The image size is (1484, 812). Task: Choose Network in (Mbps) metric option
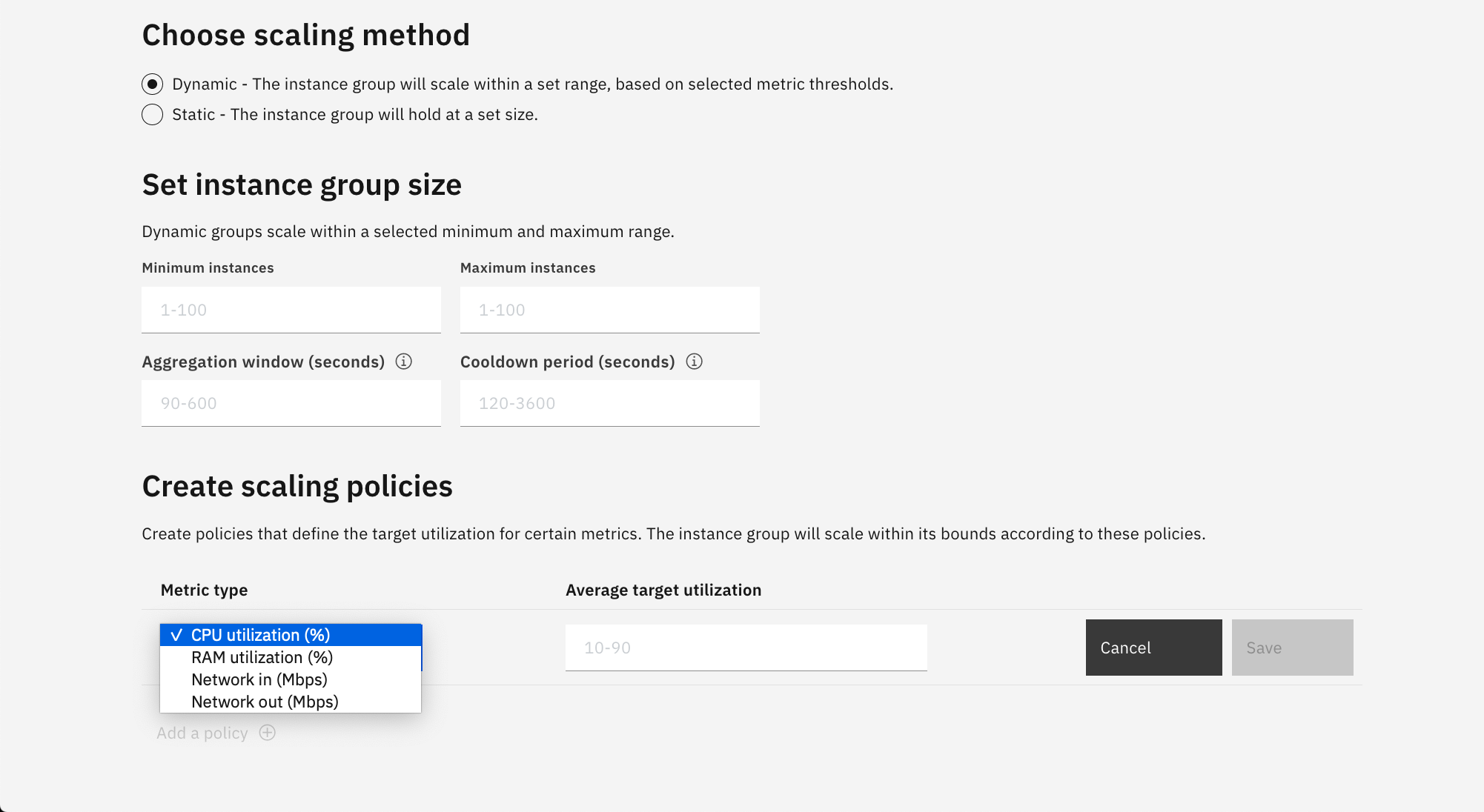[x=259, y=679]
